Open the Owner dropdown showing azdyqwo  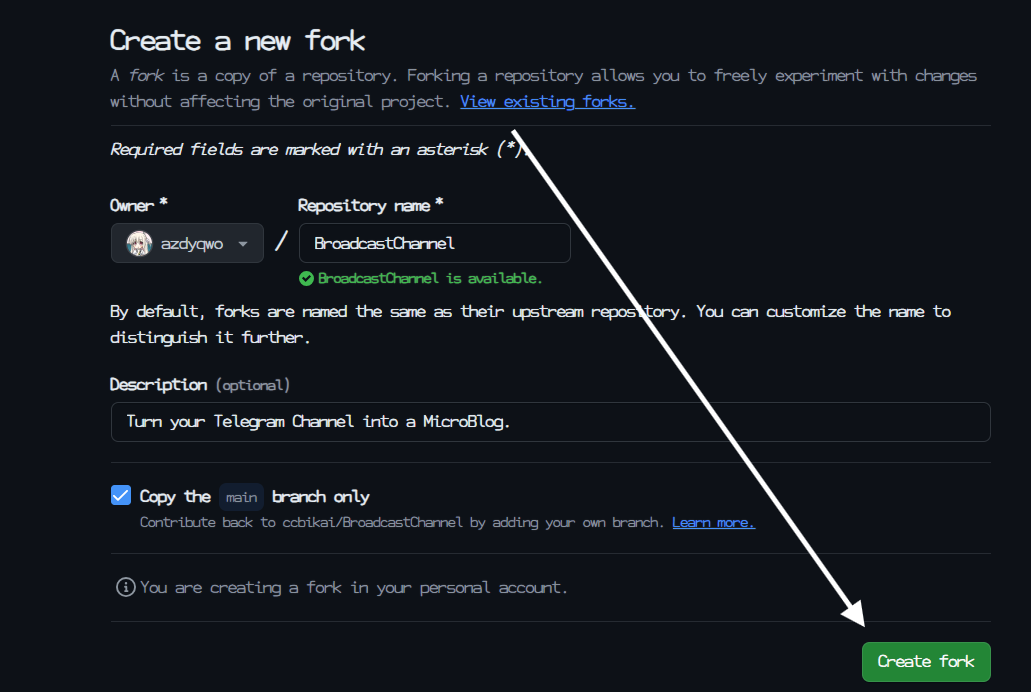click(187, 243)
